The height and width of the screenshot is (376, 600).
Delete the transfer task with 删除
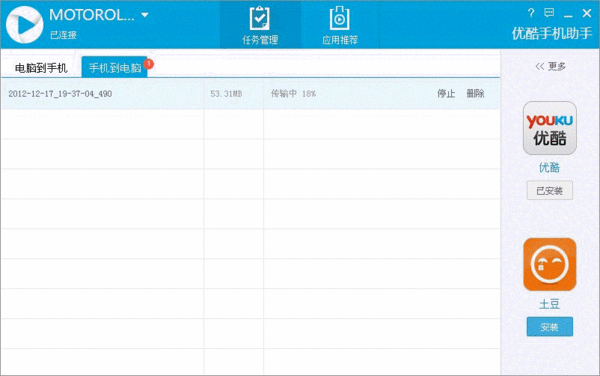[x=475, y=93]
